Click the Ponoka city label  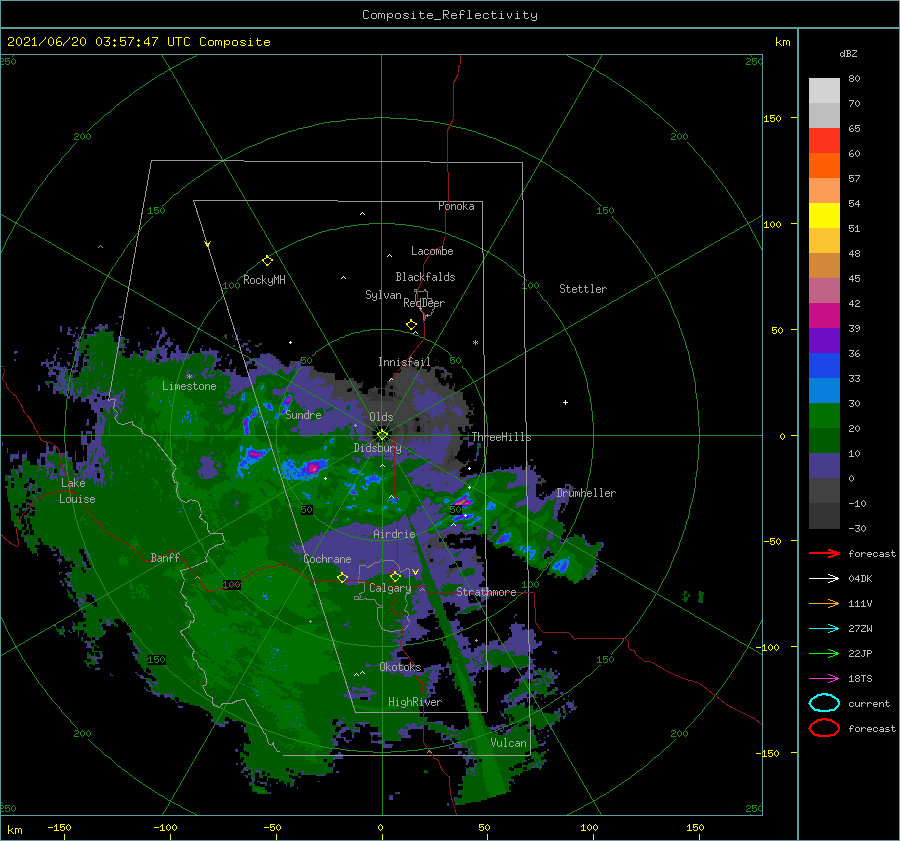coord(456,206)
